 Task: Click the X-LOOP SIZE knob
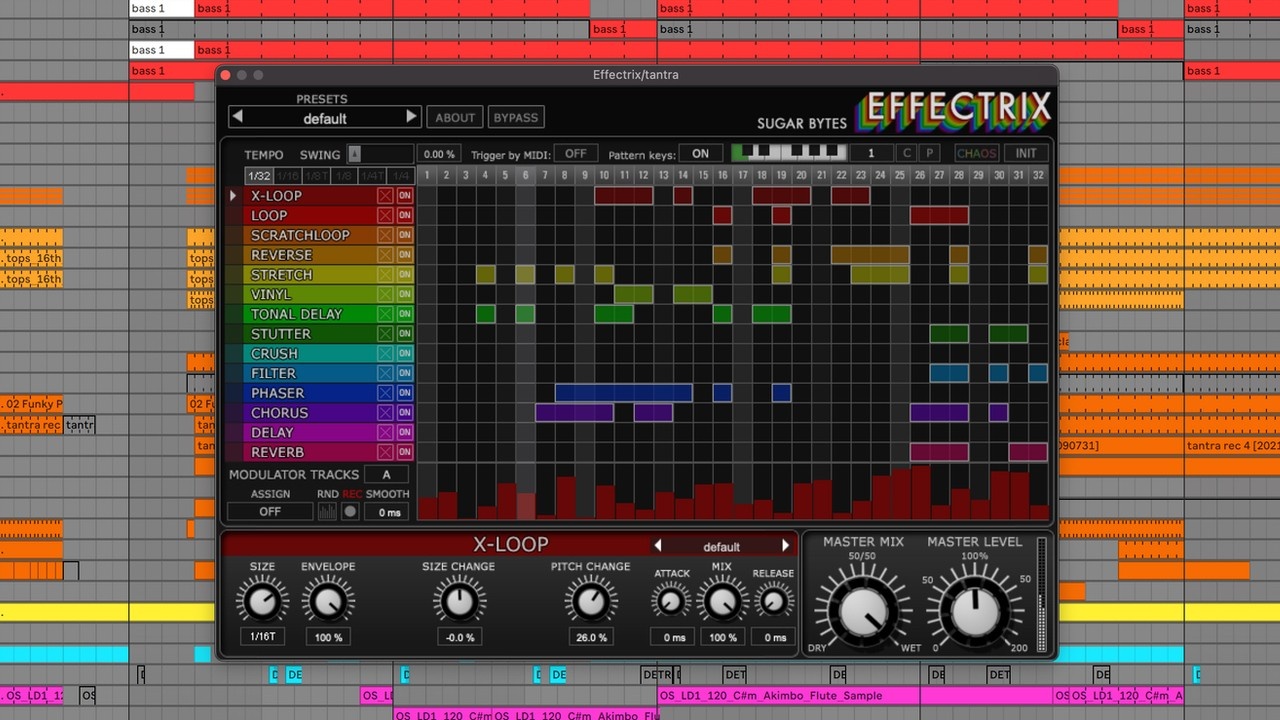click(x=262, y=601)
